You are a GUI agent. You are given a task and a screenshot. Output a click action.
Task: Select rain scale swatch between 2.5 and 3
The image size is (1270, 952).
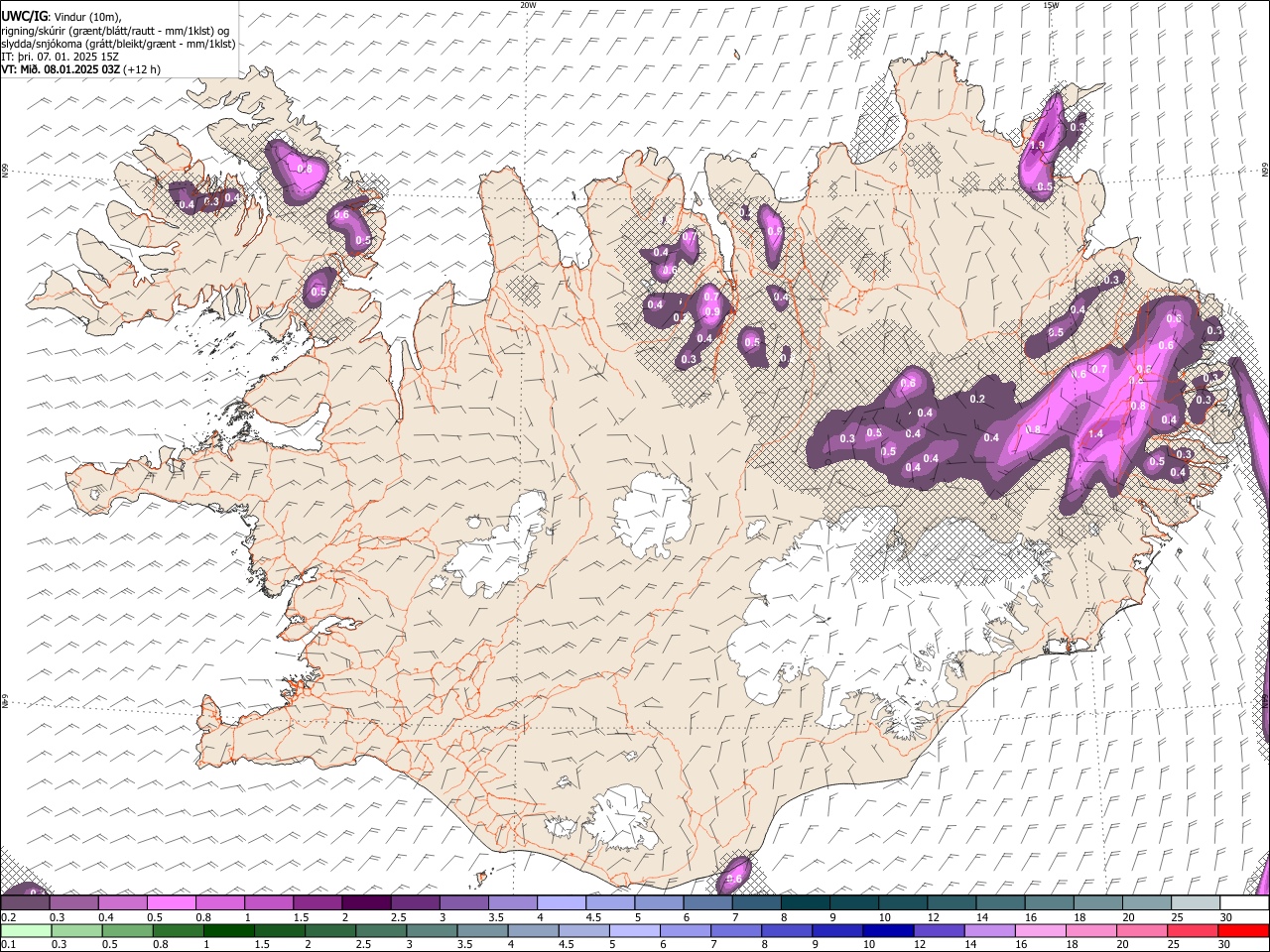point(381,930)
